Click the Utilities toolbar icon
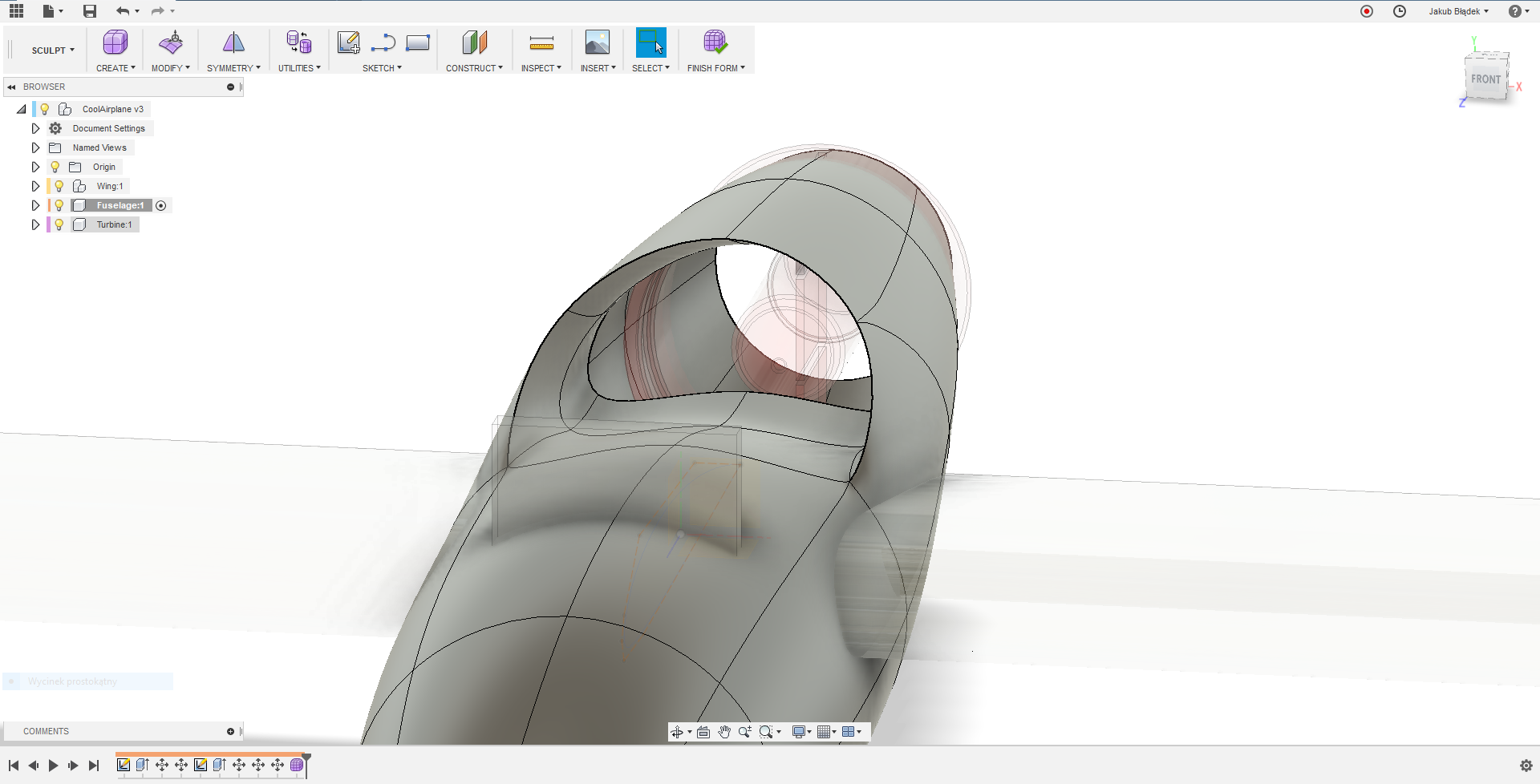 [299, 42]
